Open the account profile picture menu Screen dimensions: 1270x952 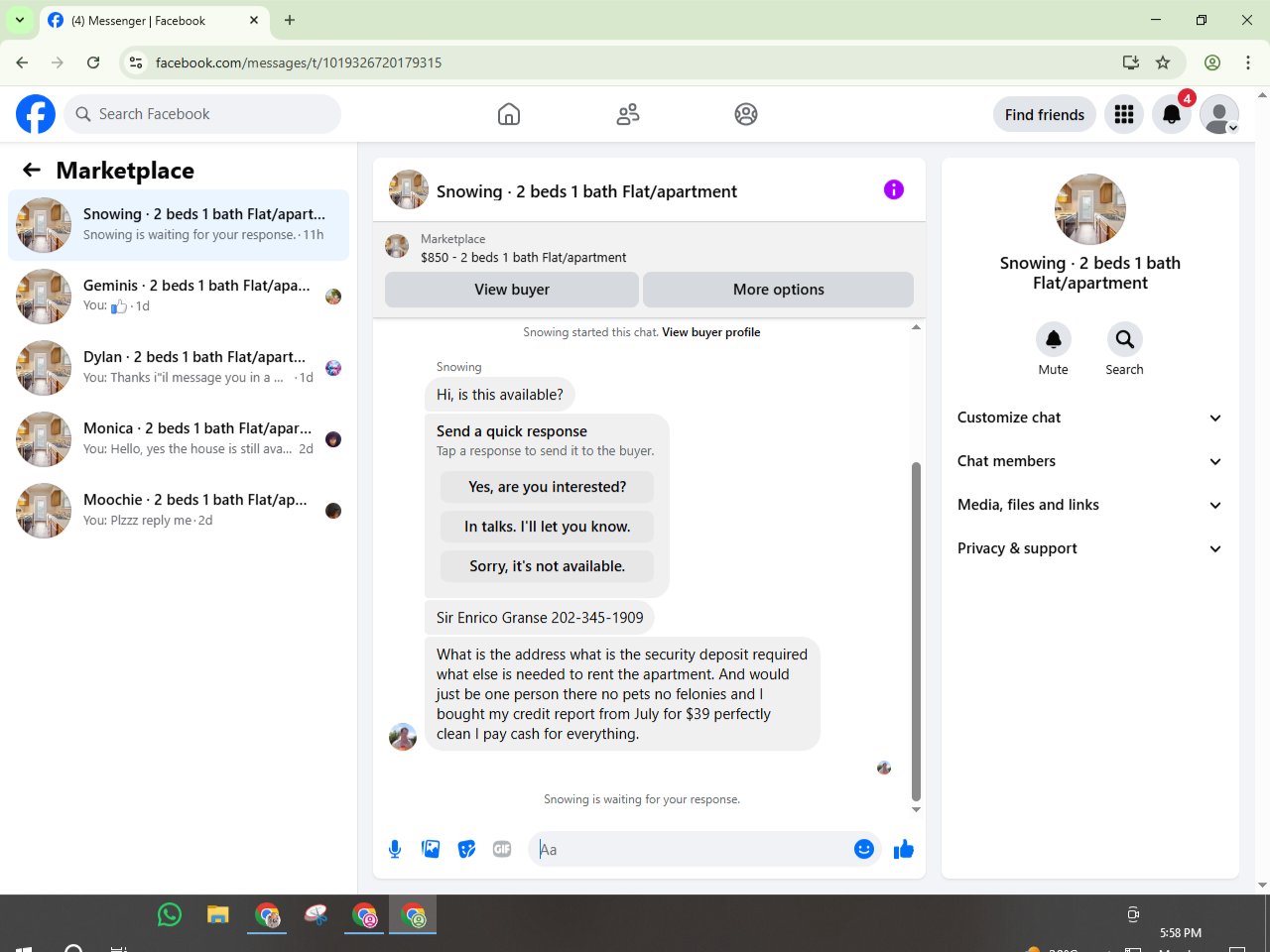click(x=1219, y=114)
